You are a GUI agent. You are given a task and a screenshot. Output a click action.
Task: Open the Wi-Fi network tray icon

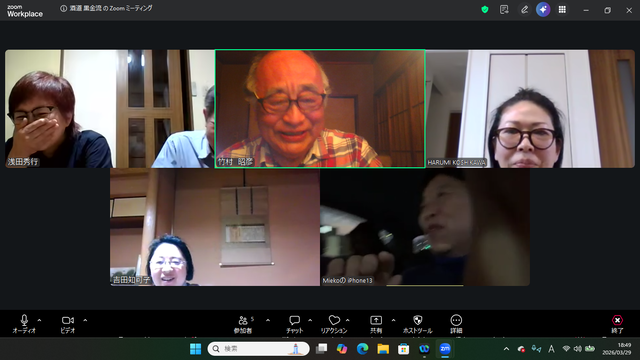click(566, 349)
